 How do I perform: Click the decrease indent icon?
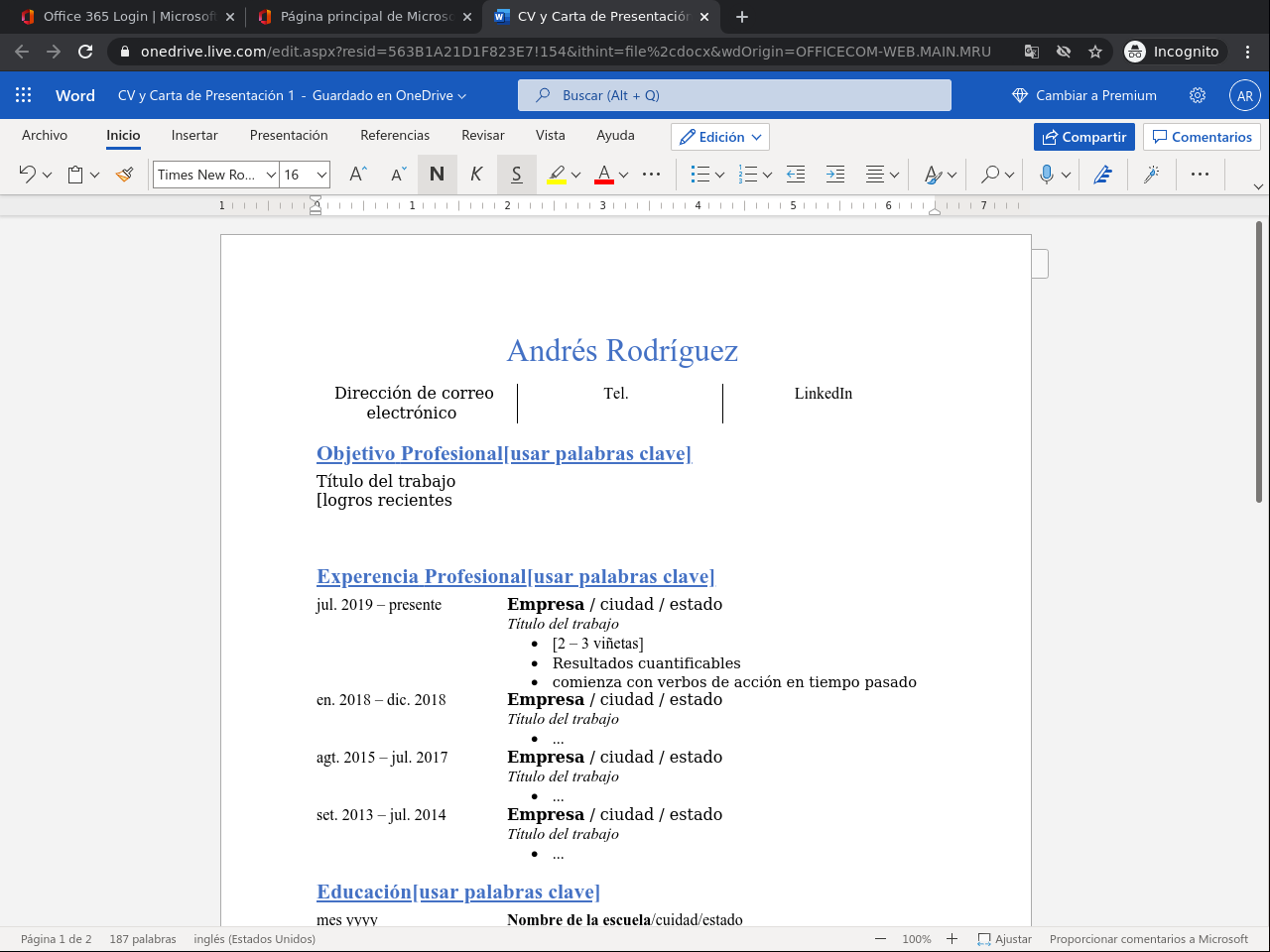tap(796, 175)
